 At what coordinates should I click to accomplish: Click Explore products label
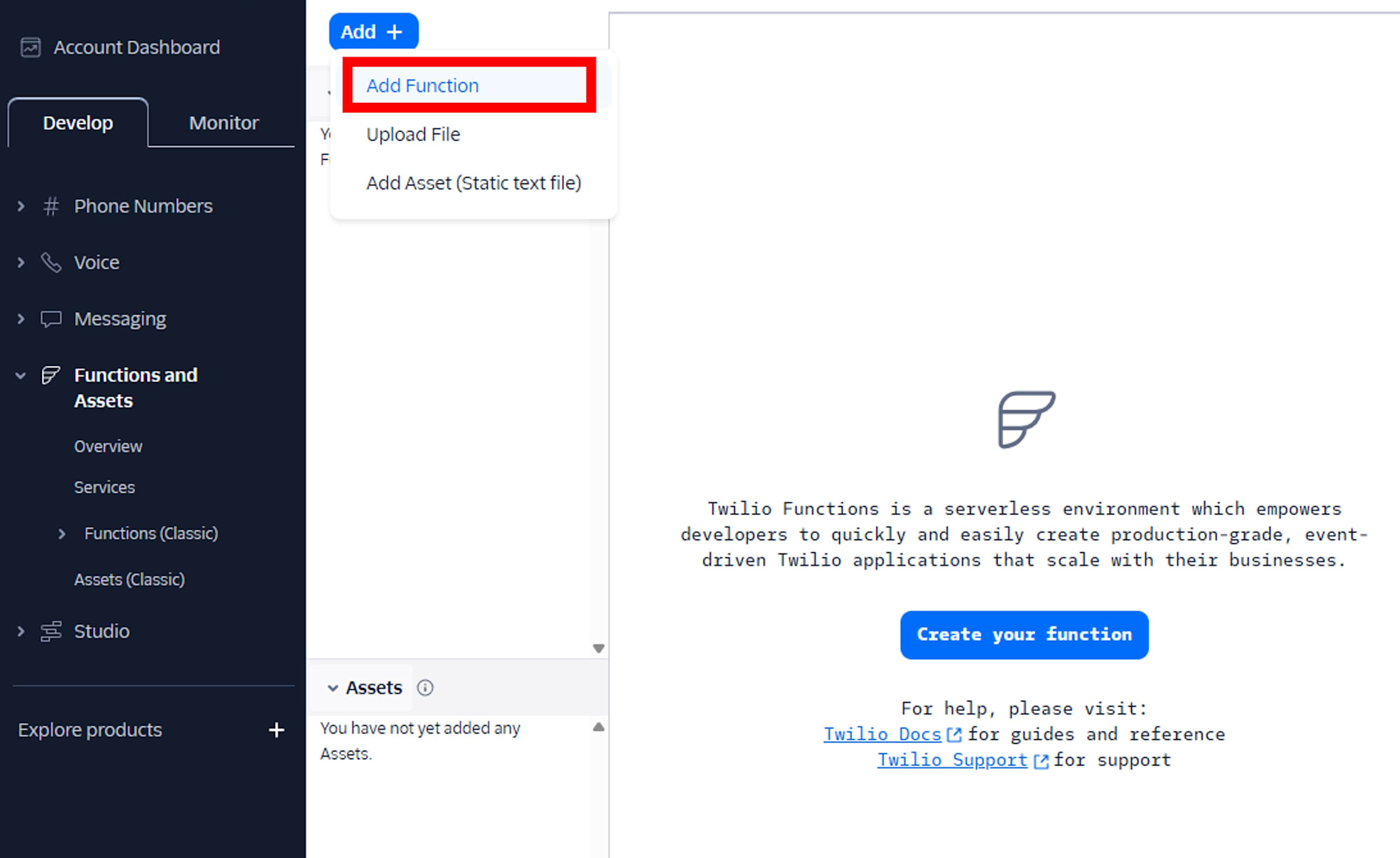(90, 730)
